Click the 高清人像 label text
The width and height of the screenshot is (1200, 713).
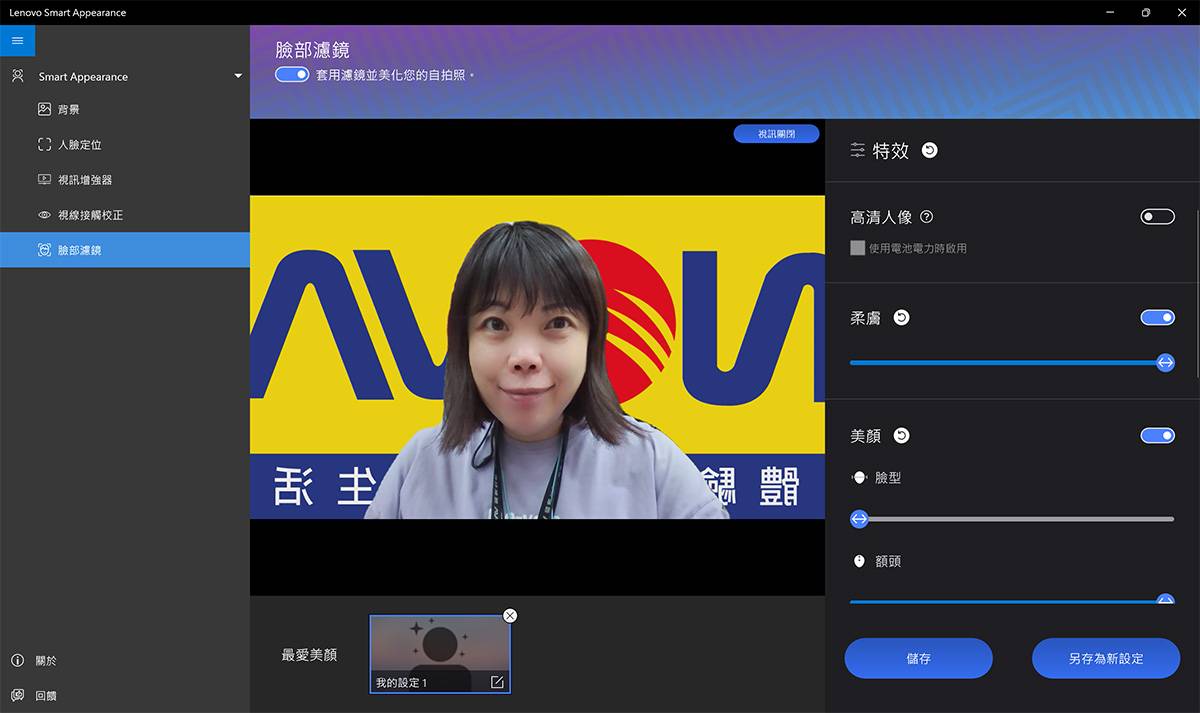pyautogui.click(x=881, y=217)
